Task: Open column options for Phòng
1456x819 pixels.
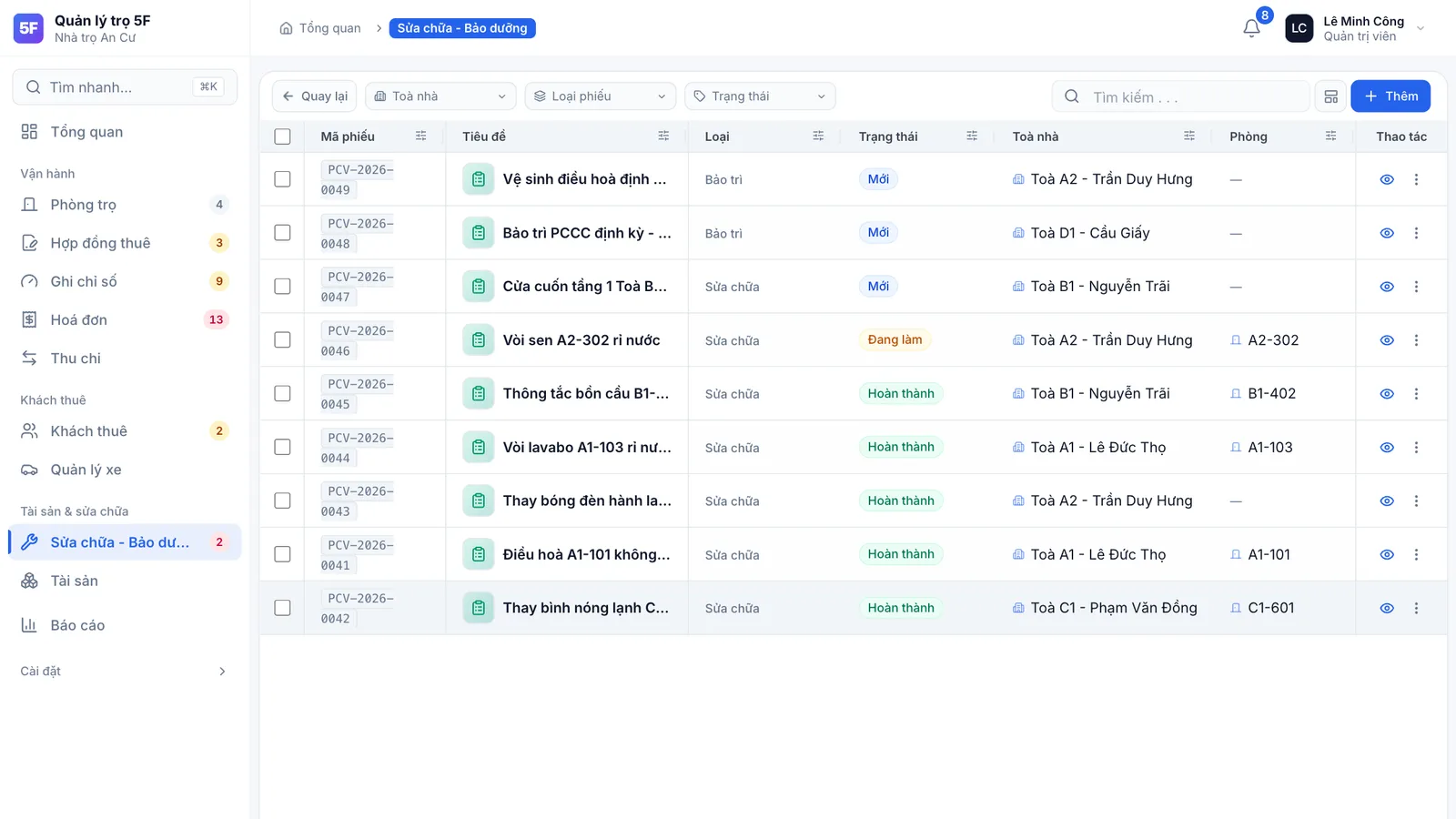Action: (x=1330, y=136)
